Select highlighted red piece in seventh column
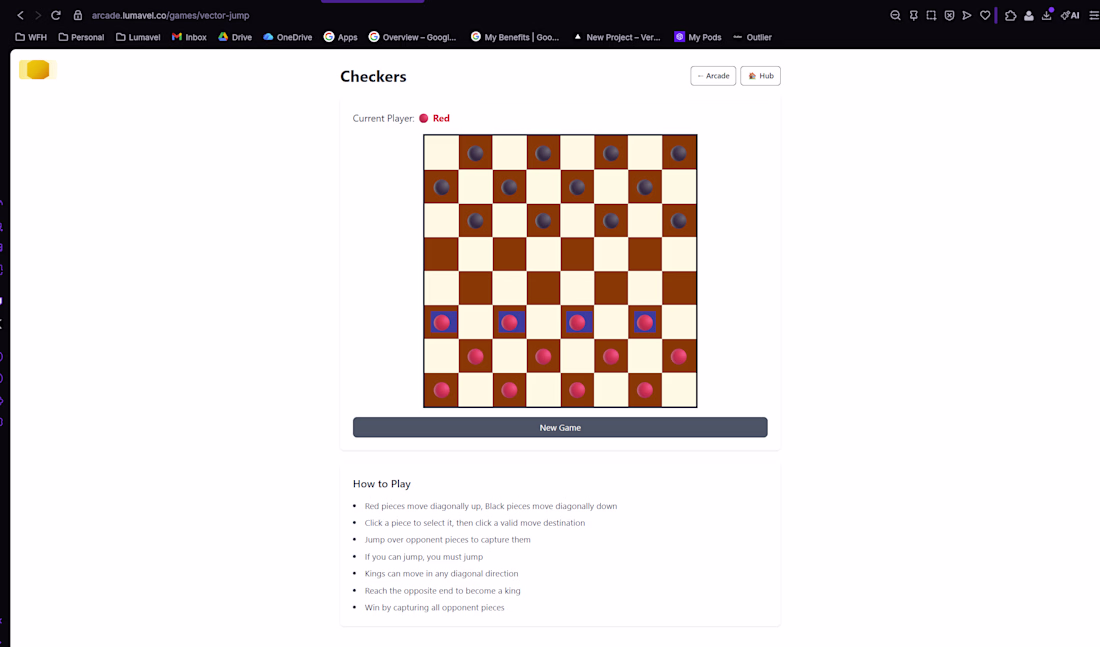 pyautogui.click(x=645, y=323)
